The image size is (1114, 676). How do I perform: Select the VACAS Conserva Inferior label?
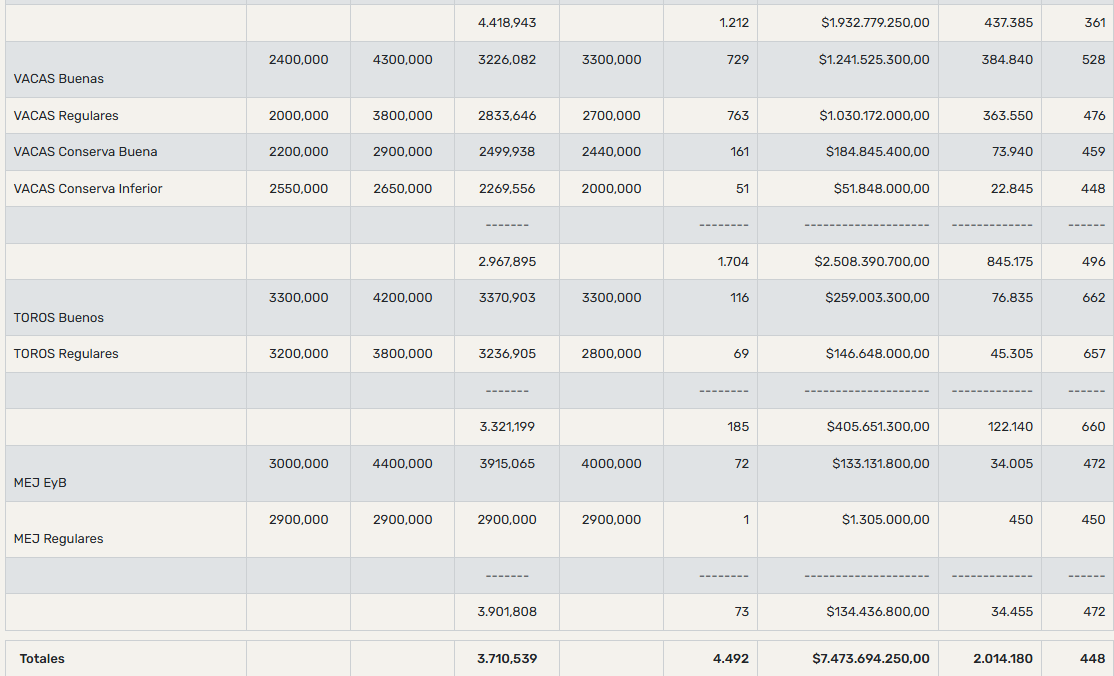point(87,188)
